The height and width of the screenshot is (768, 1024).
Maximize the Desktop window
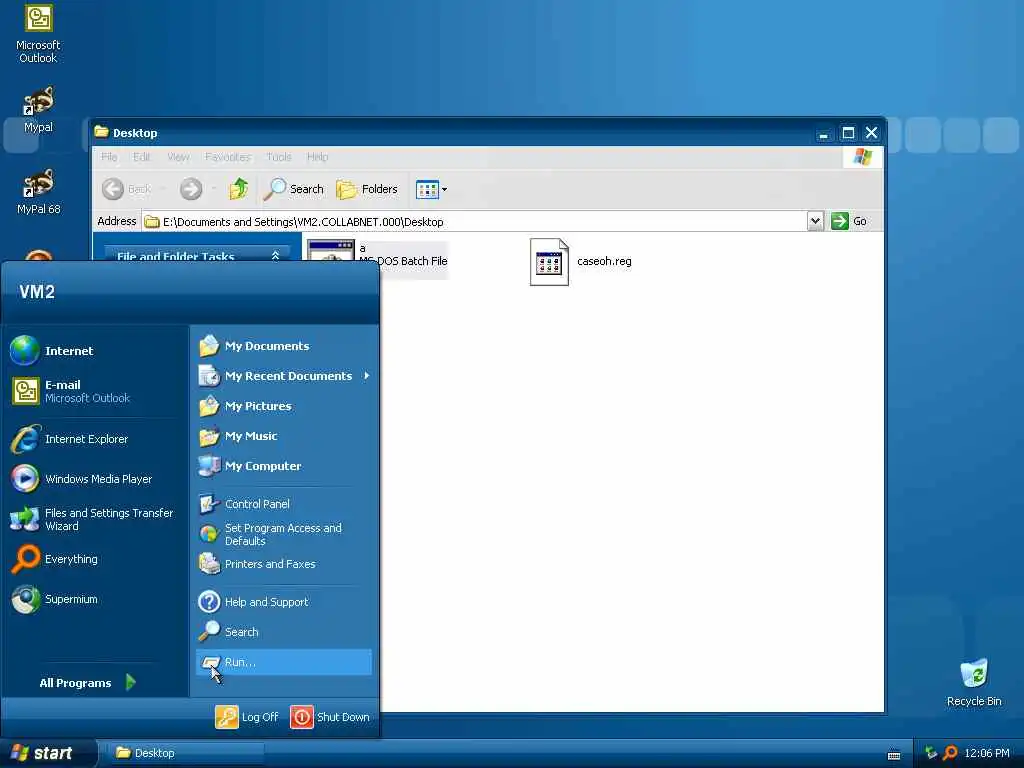[848, 133]
